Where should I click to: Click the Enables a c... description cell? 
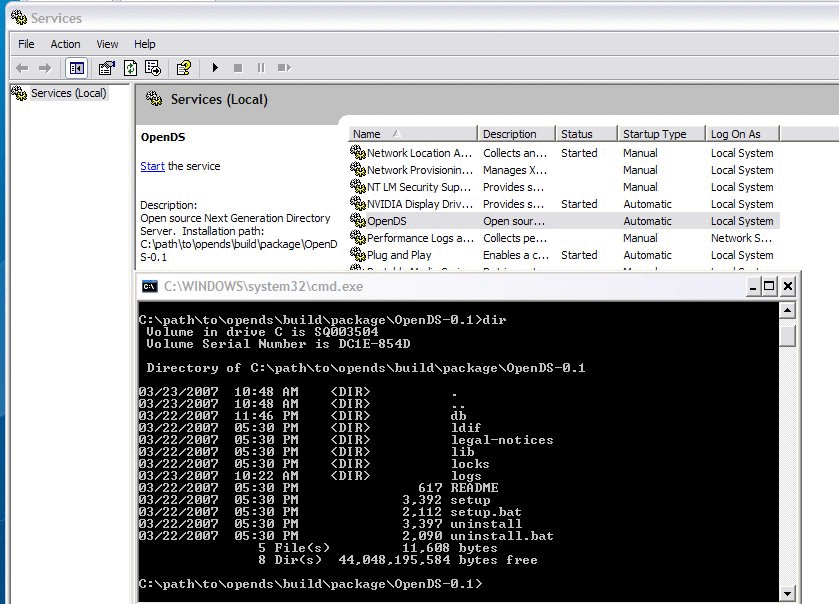516,255
